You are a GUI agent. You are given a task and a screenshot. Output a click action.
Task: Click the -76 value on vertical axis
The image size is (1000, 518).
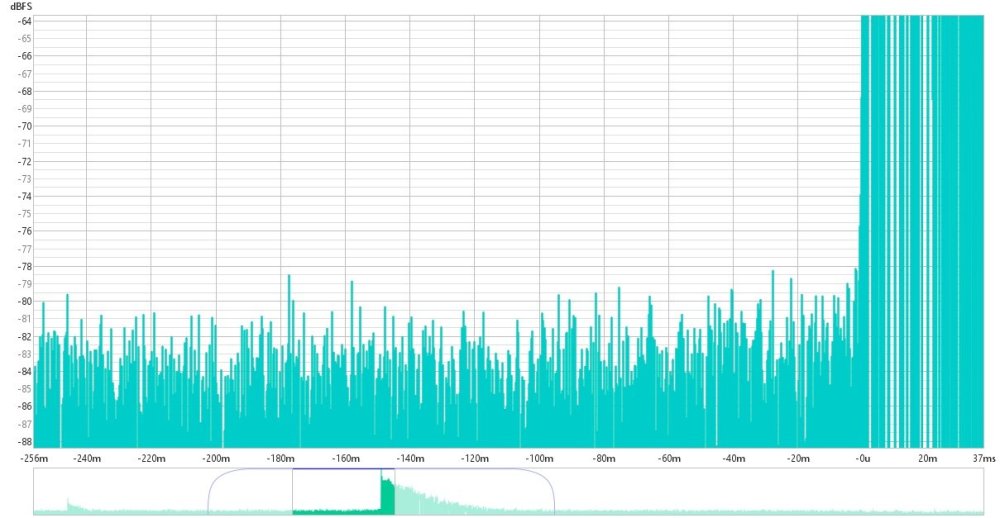(24, 232)
